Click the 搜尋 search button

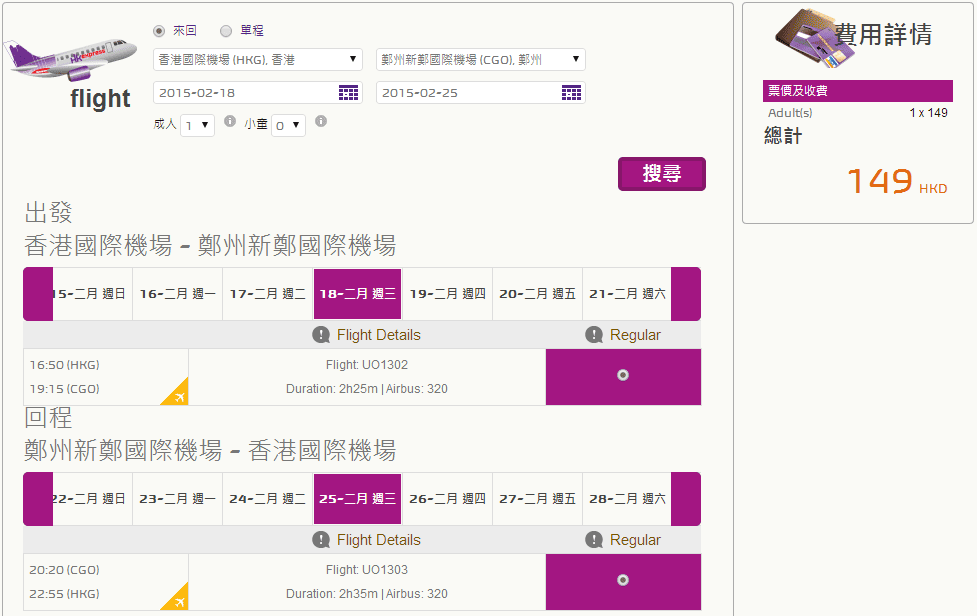point(661,174)
